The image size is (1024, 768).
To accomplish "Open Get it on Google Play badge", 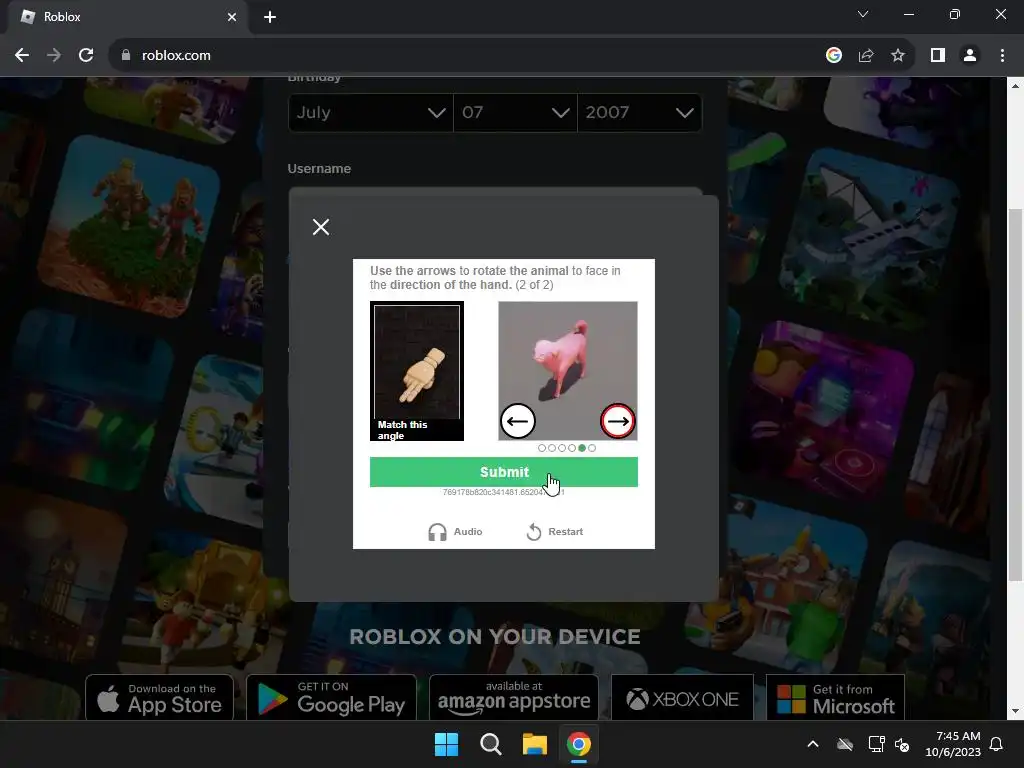I will pos(331,698).
